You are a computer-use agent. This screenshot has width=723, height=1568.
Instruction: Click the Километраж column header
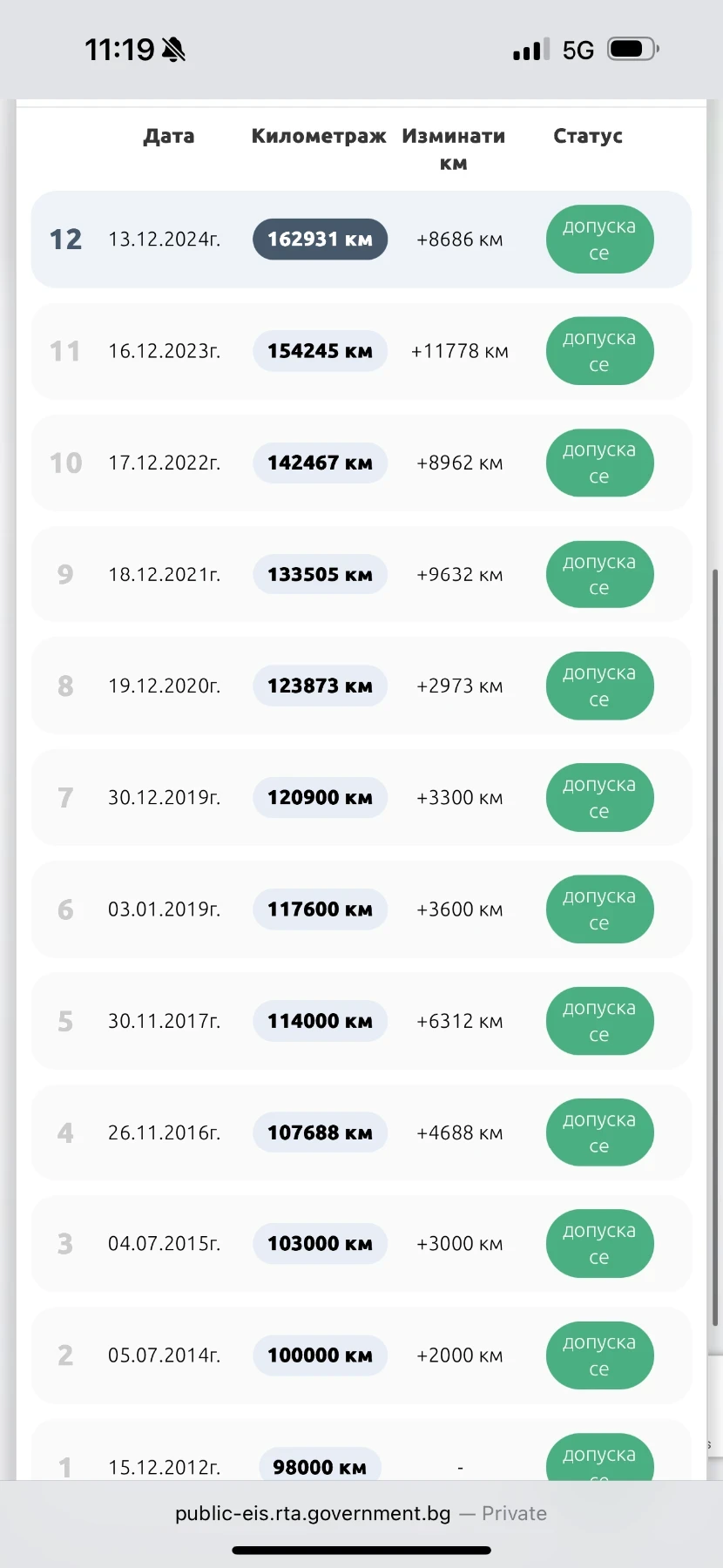(319, 136)
